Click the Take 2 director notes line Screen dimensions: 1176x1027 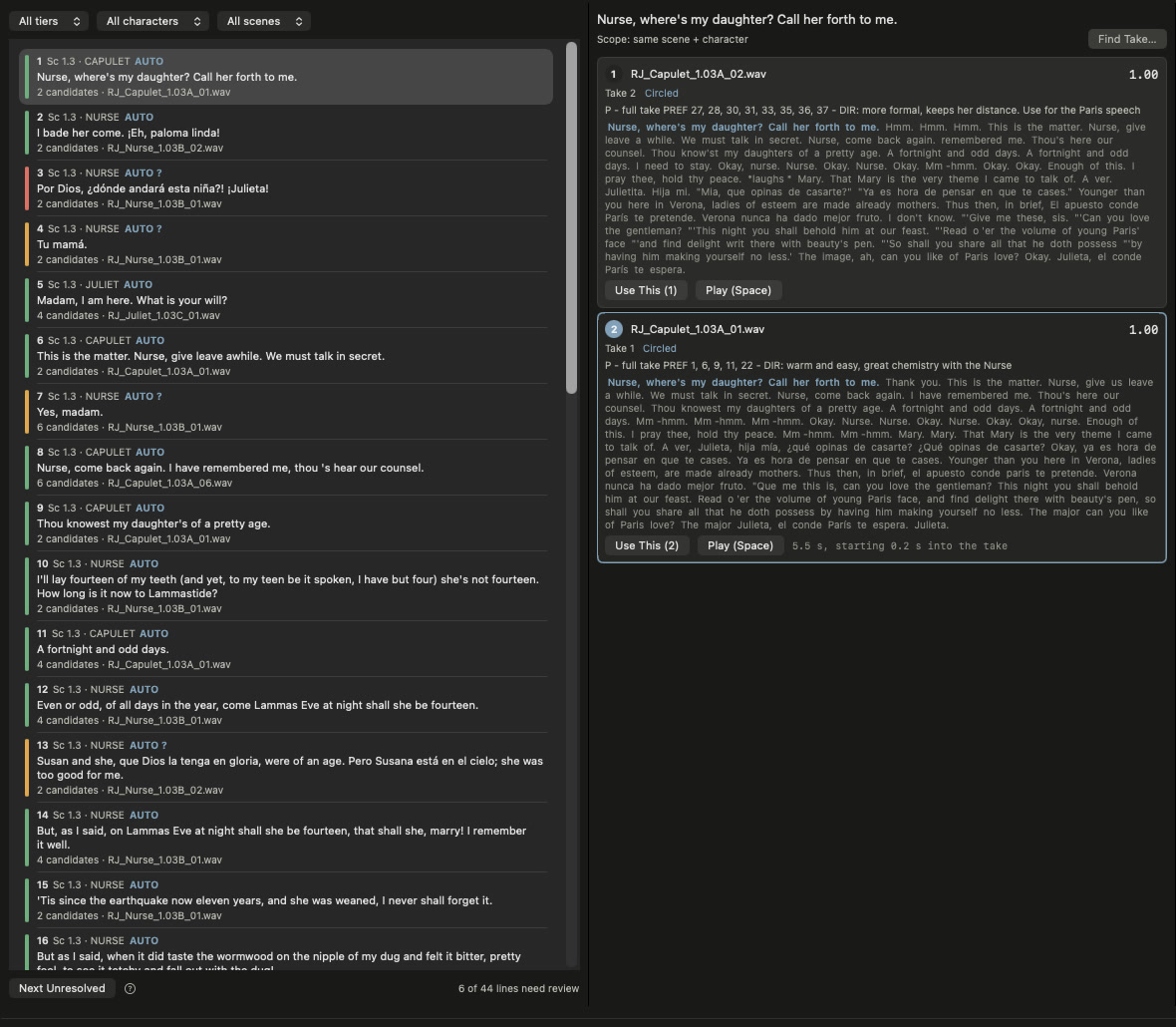872,110
